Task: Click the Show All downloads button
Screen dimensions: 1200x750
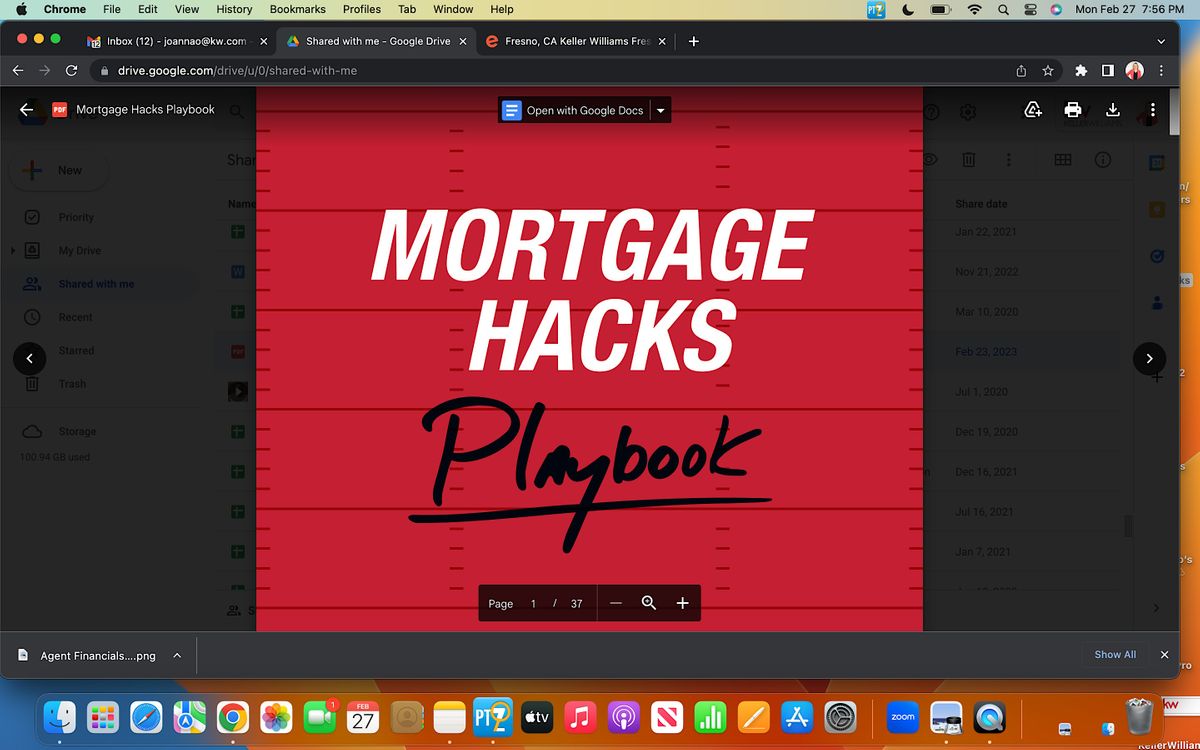Action: tap(1114, 654)
